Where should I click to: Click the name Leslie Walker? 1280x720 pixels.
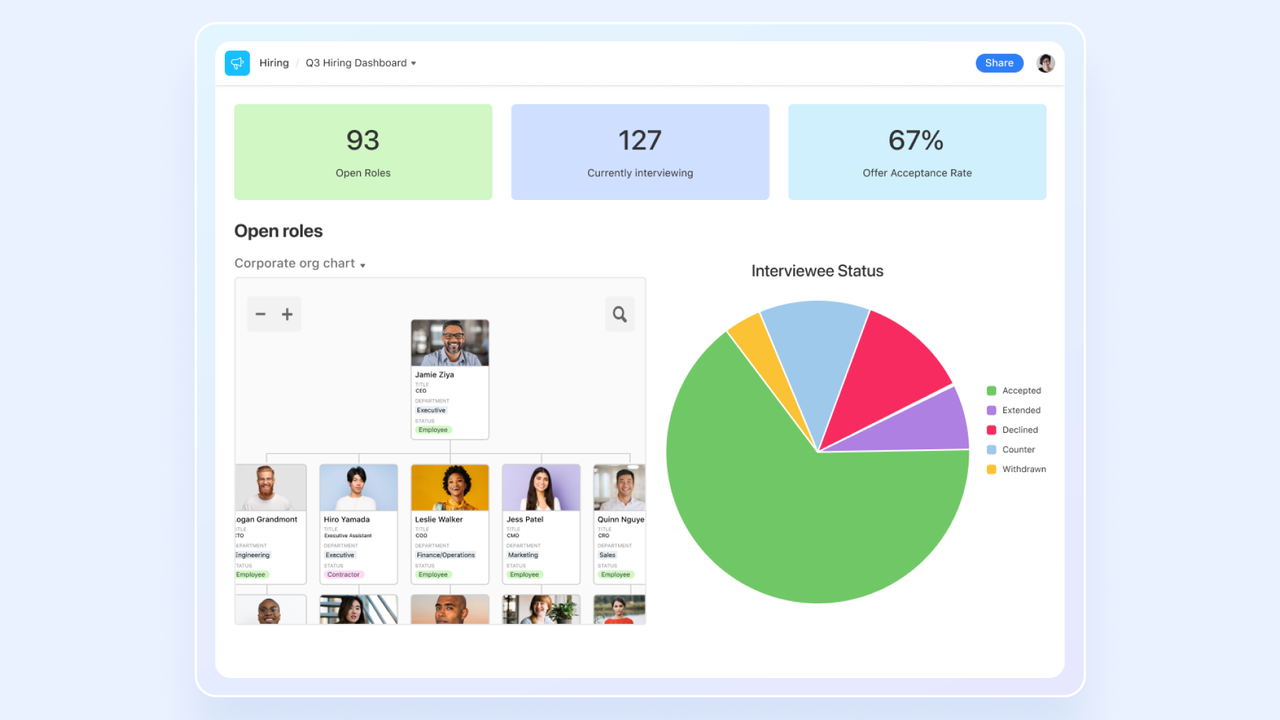[x=439, y=520]
